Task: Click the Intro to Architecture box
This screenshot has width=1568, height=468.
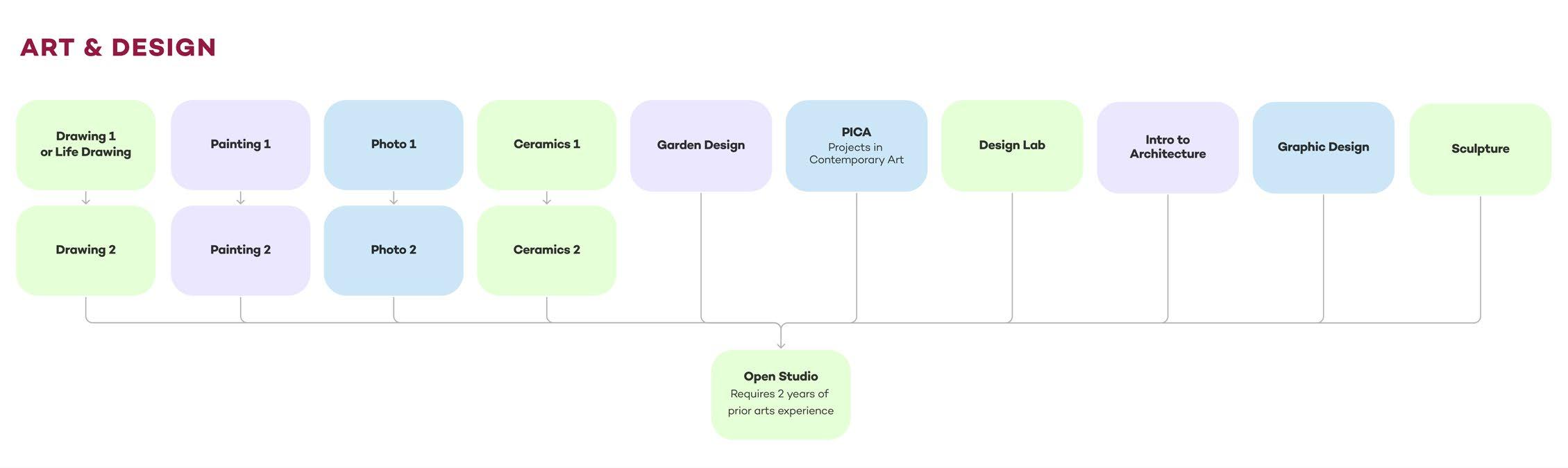Action: [x=1167, y=147]
